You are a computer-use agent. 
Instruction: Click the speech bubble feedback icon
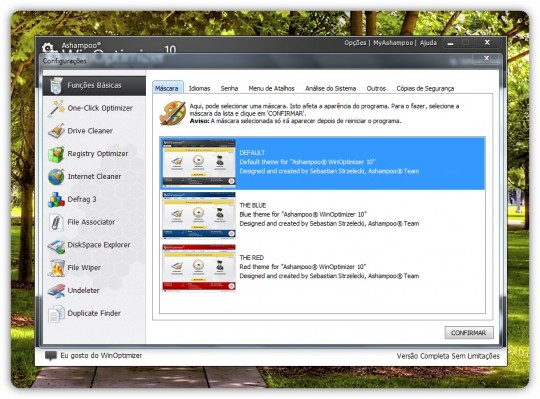coord(51,356)
